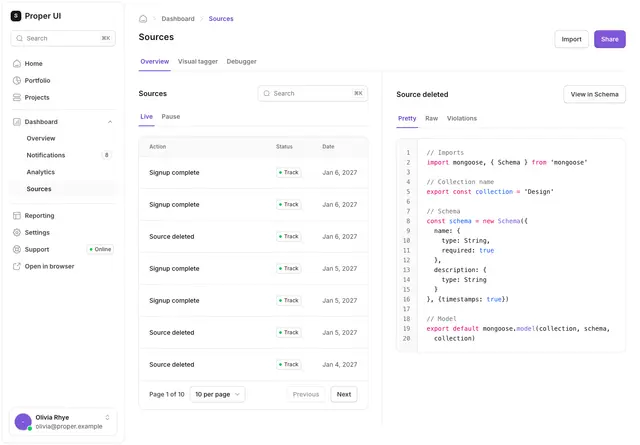Expand the Olivia Rhye account switcher
This screenshot has height=445, width=640.
pyautogui.click(x=107, y=417)
